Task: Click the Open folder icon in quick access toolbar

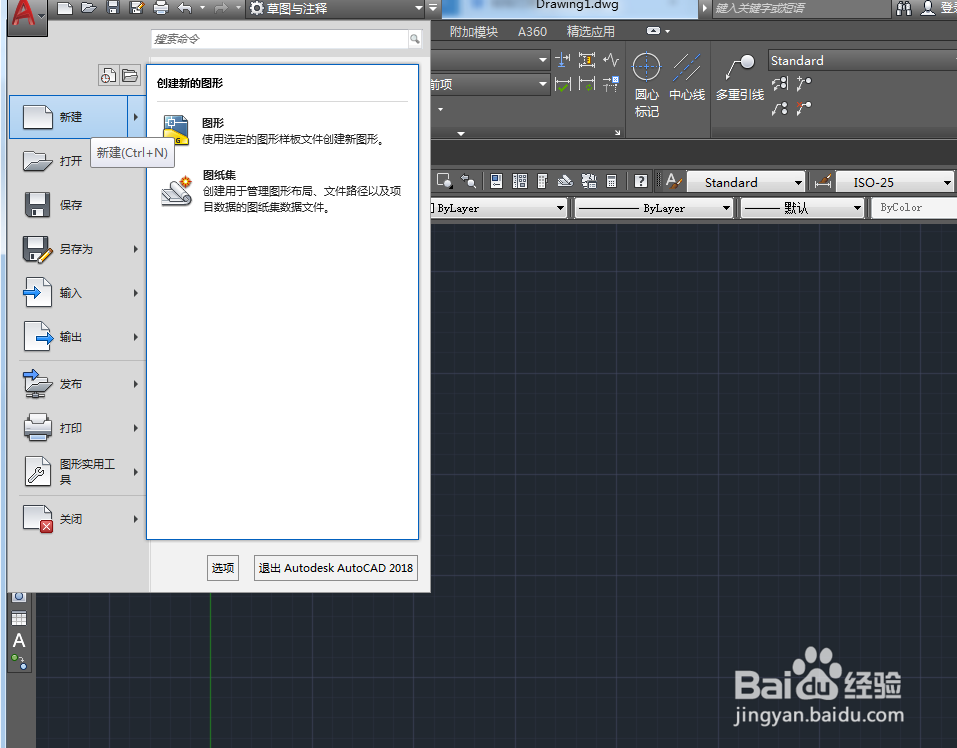Action: pyautogui.click(x=89, y=8)
